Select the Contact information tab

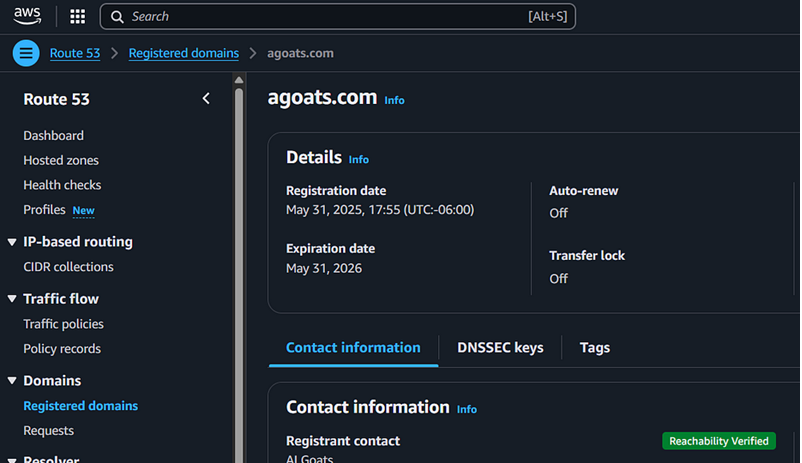[353, 348]
